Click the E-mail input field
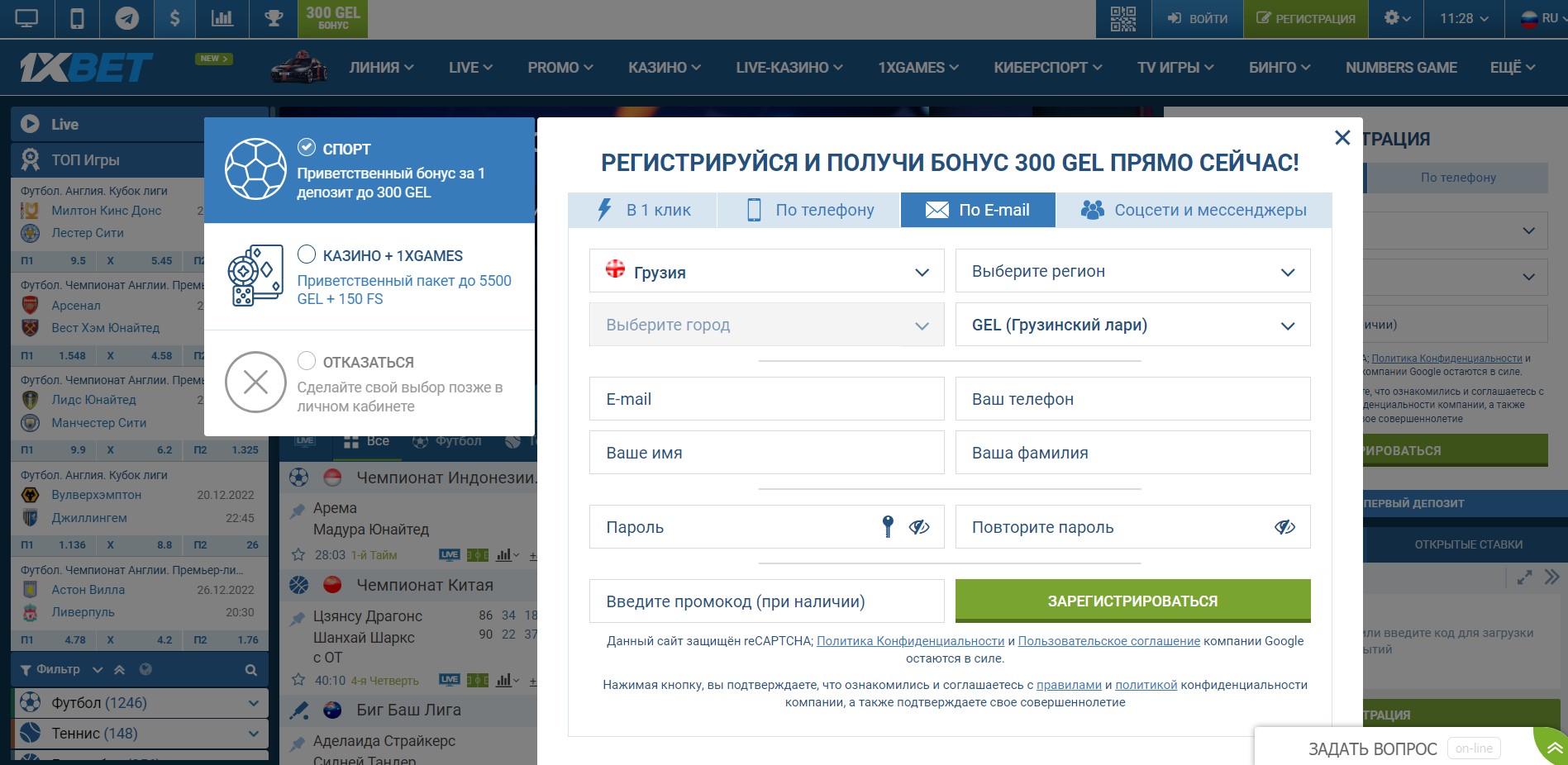The image size is (1568, 765). tap(767, 399)
